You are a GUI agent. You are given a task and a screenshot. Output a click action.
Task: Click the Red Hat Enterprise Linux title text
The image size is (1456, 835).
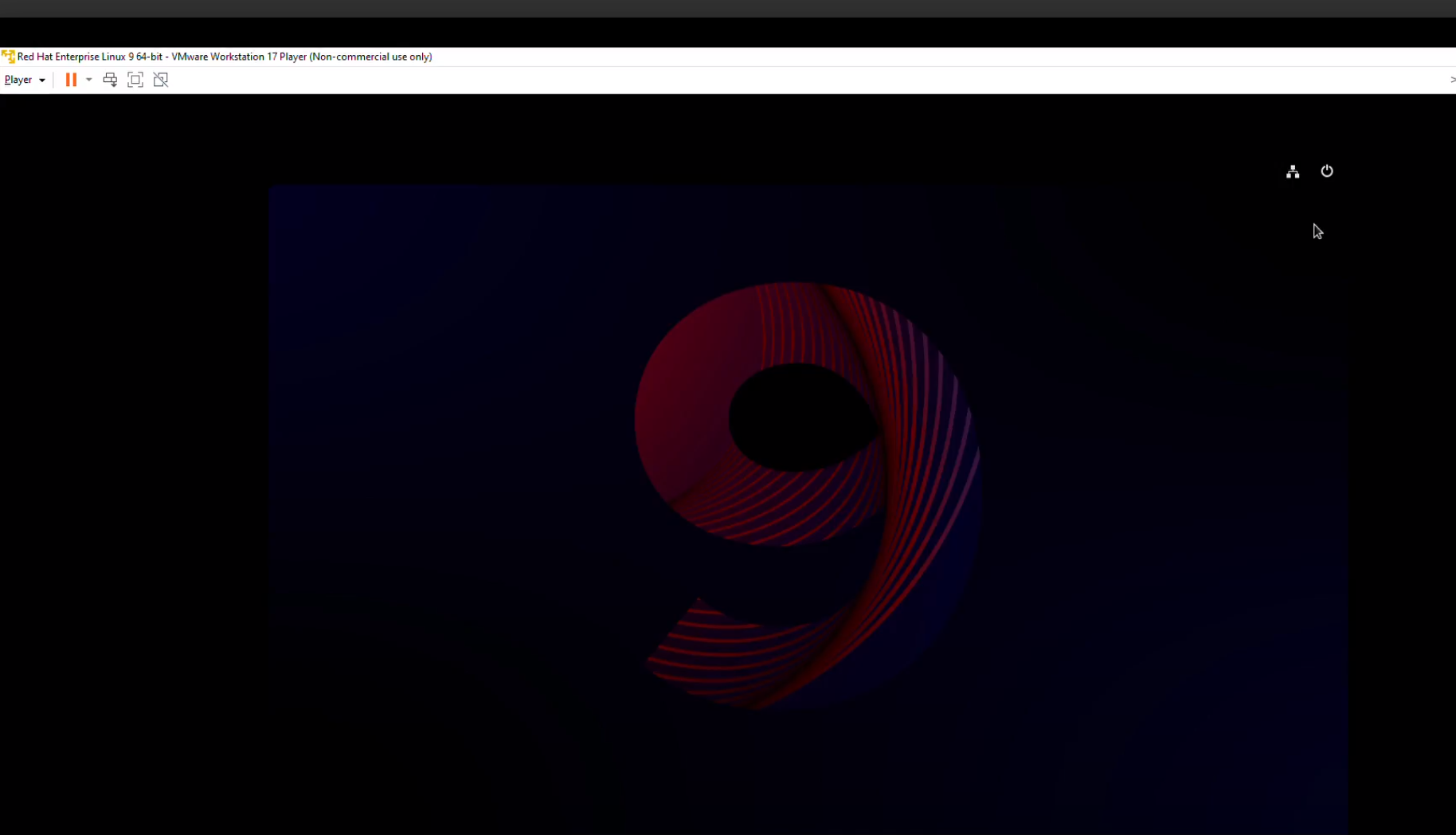pos(89,57)
